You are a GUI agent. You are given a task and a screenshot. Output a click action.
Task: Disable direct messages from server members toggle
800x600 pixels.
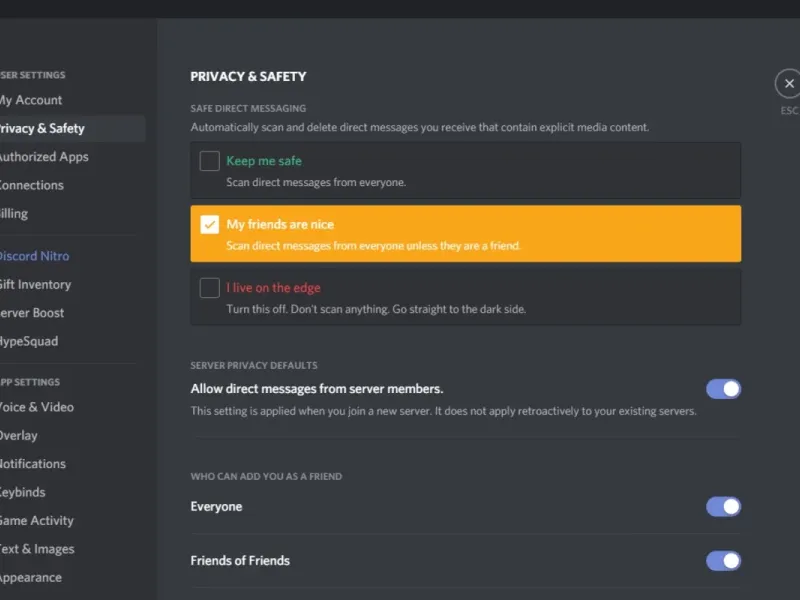[723, 389]
